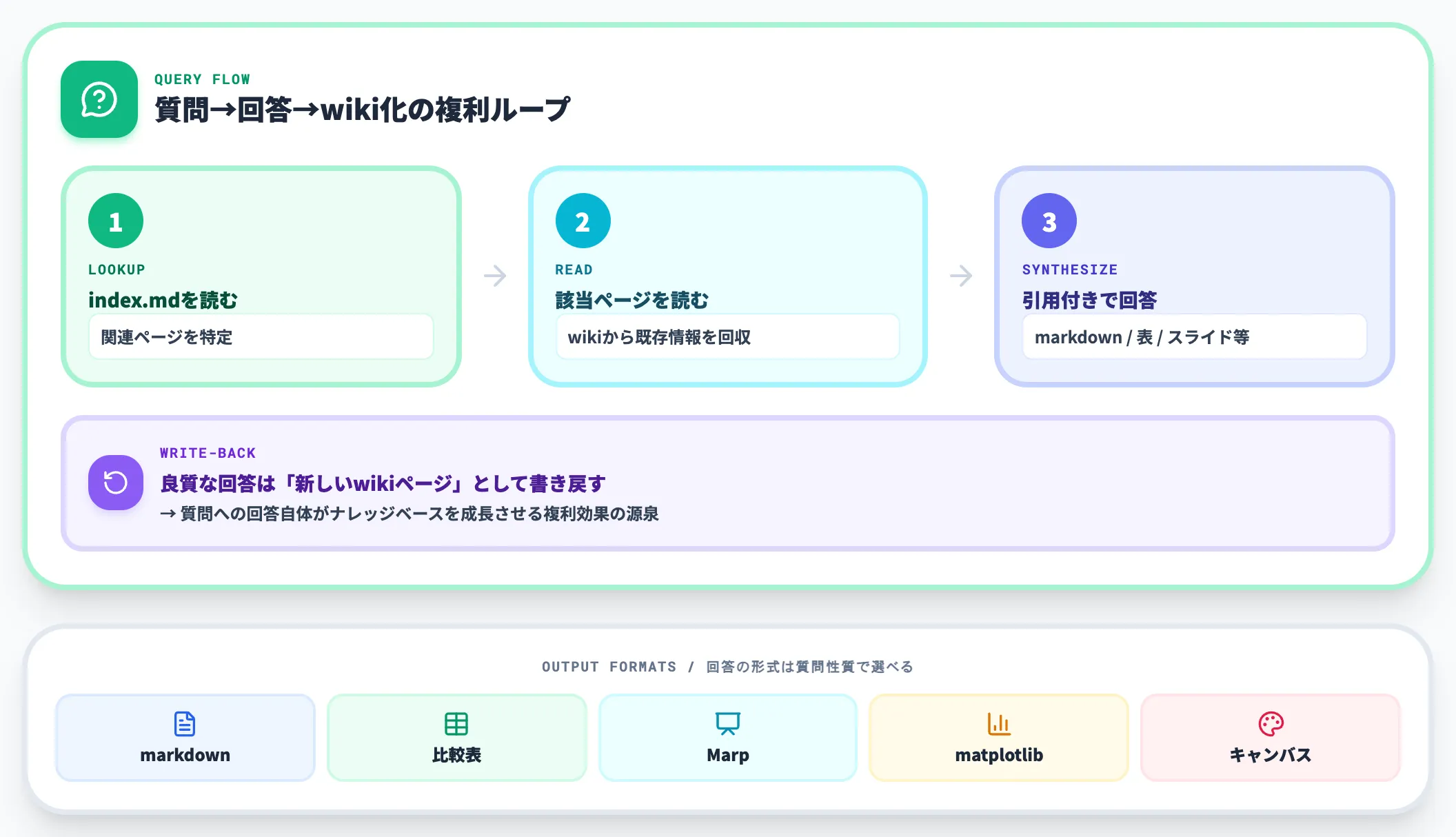The image size is (1456, 837).
Task: Select the matplotlib output format card
Action: [x=999, y=738]
